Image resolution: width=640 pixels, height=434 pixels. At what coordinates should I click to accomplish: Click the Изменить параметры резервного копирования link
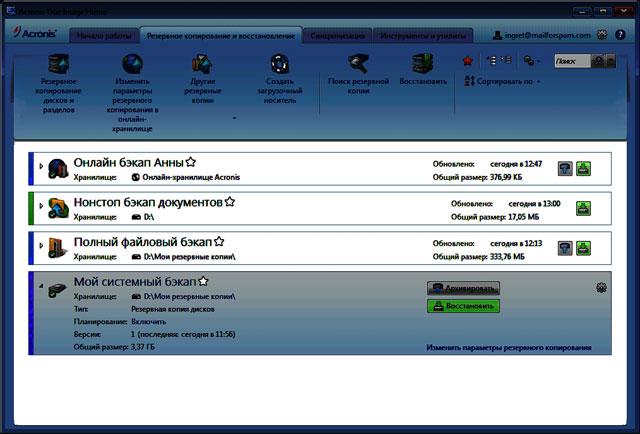click(508, 348)
